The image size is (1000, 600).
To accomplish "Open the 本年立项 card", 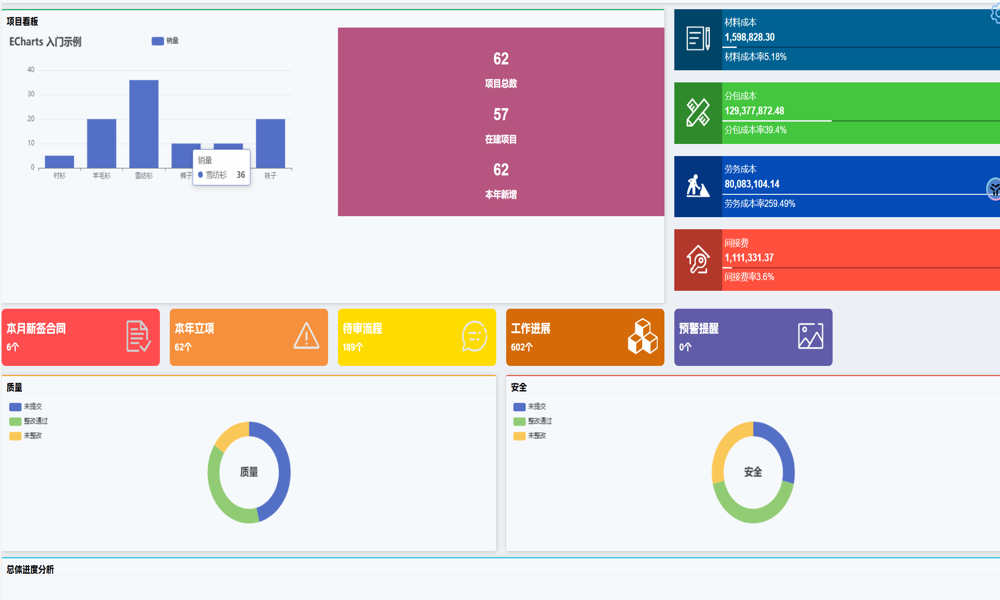I will tap(249, 337).
